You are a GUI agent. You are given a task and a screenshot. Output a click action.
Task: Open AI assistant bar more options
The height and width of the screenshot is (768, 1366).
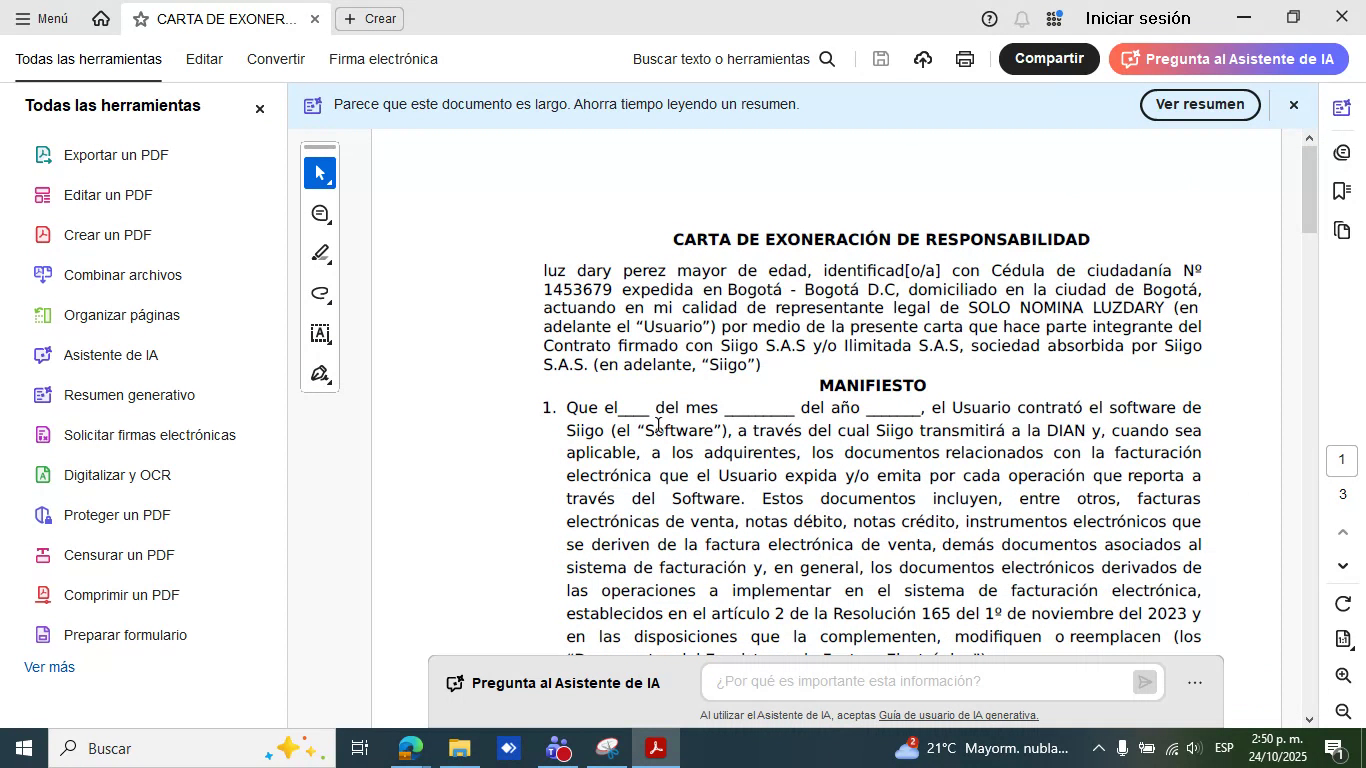1195,683
